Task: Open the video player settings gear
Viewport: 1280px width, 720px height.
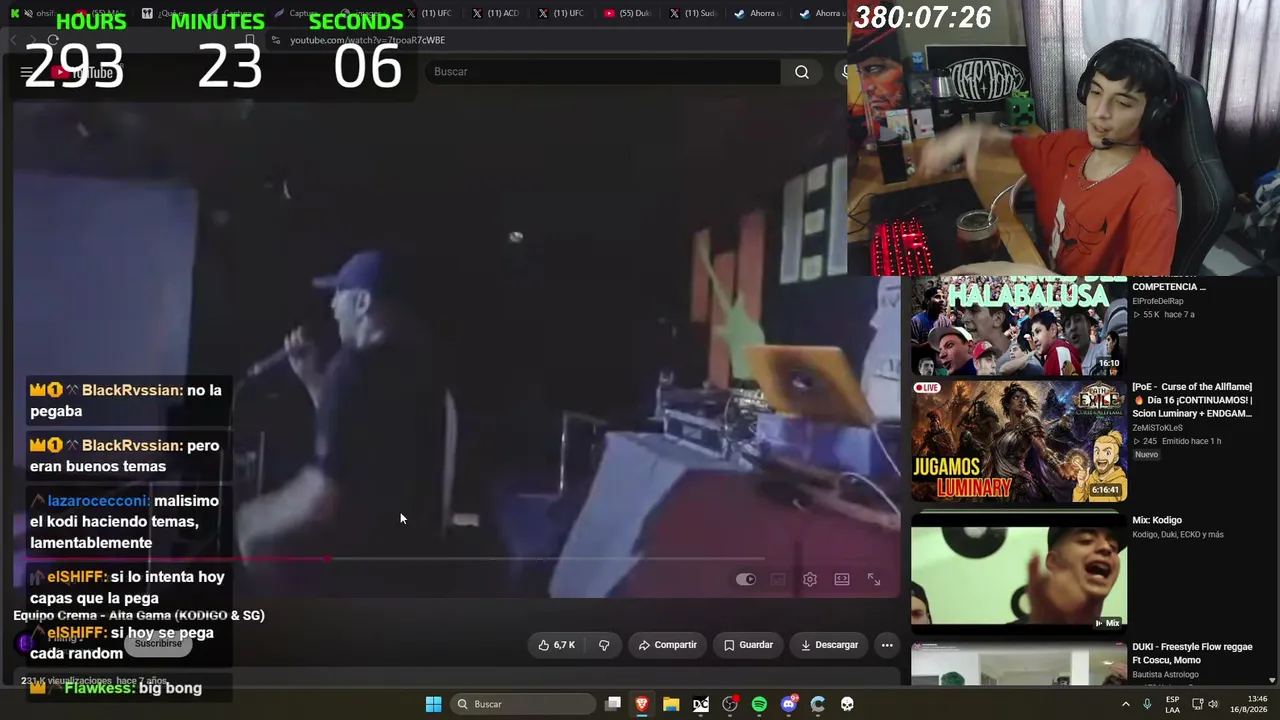Action: pyautogui.click(x=810, y=579)
